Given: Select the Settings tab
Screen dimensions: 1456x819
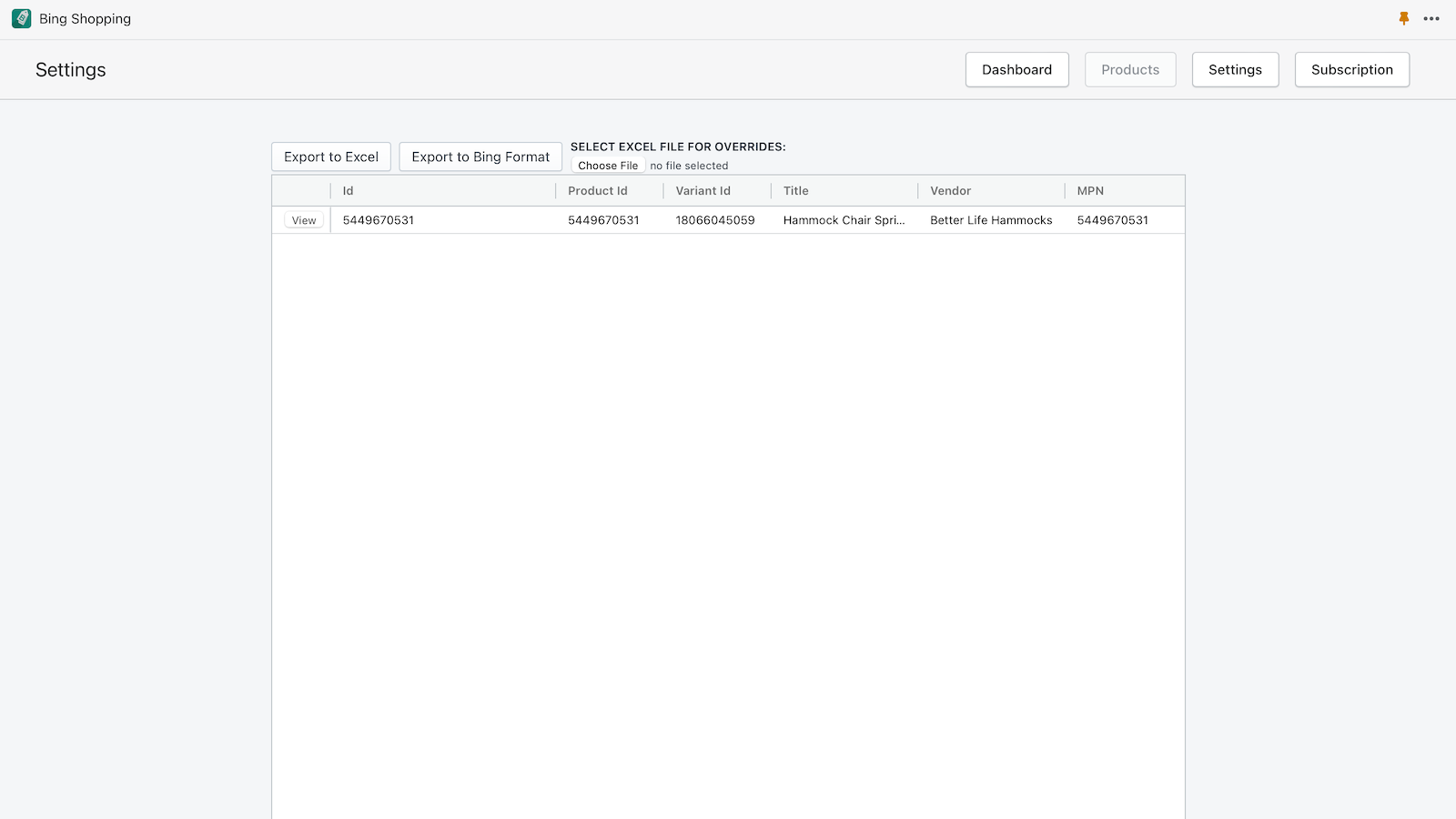Looking at the screenshot, I should coord(1235,69).
